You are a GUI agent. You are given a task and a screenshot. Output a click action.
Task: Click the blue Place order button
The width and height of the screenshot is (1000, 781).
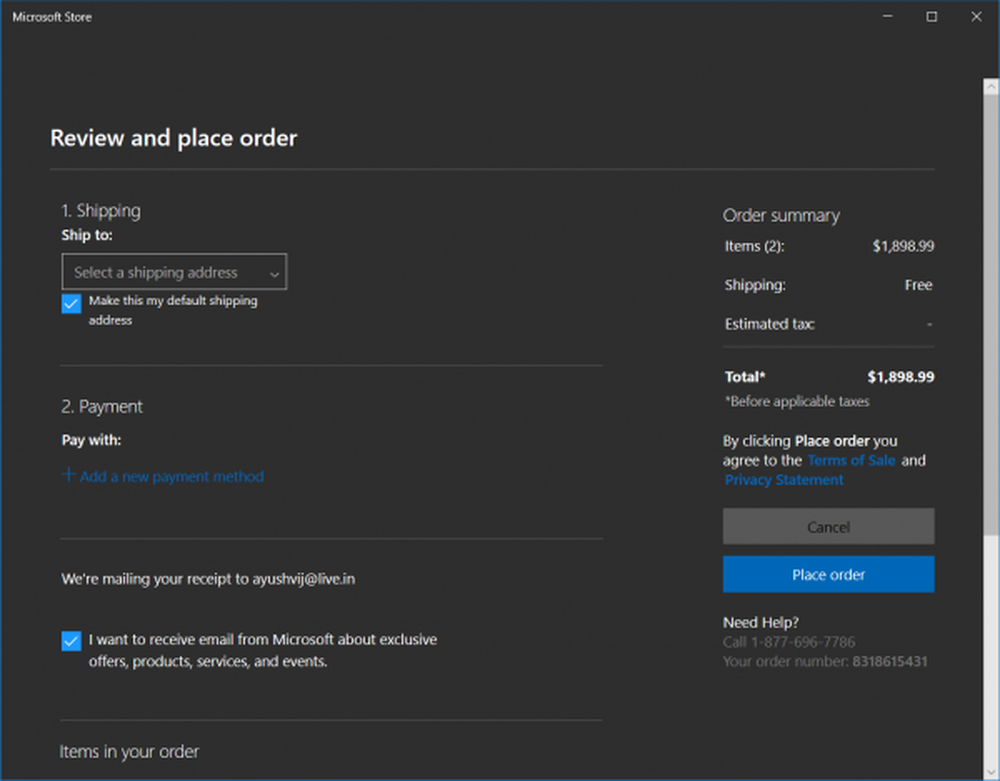(x=828, y=574)
